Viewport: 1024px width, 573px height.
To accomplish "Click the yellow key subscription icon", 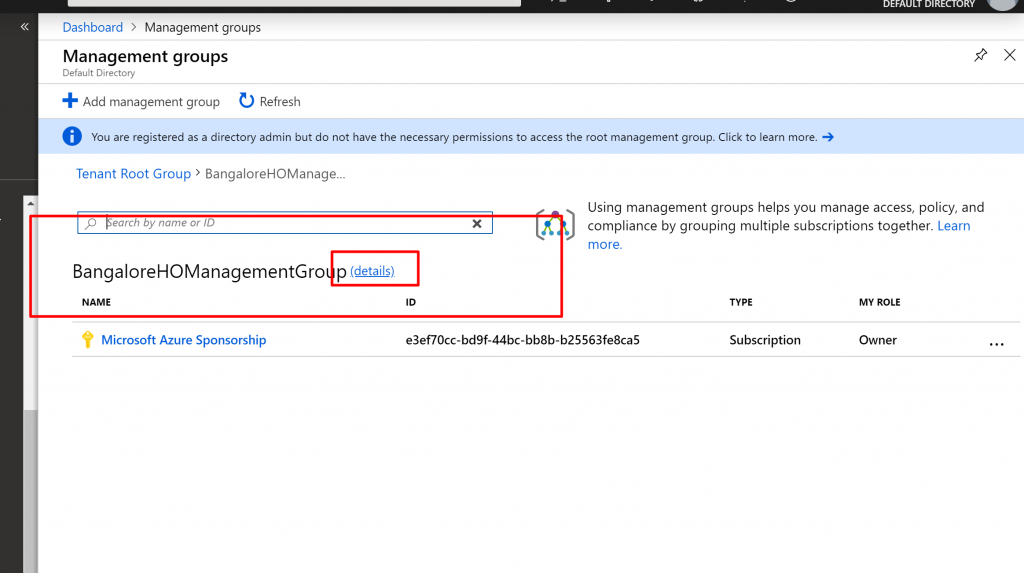I will tap(87, 340).
